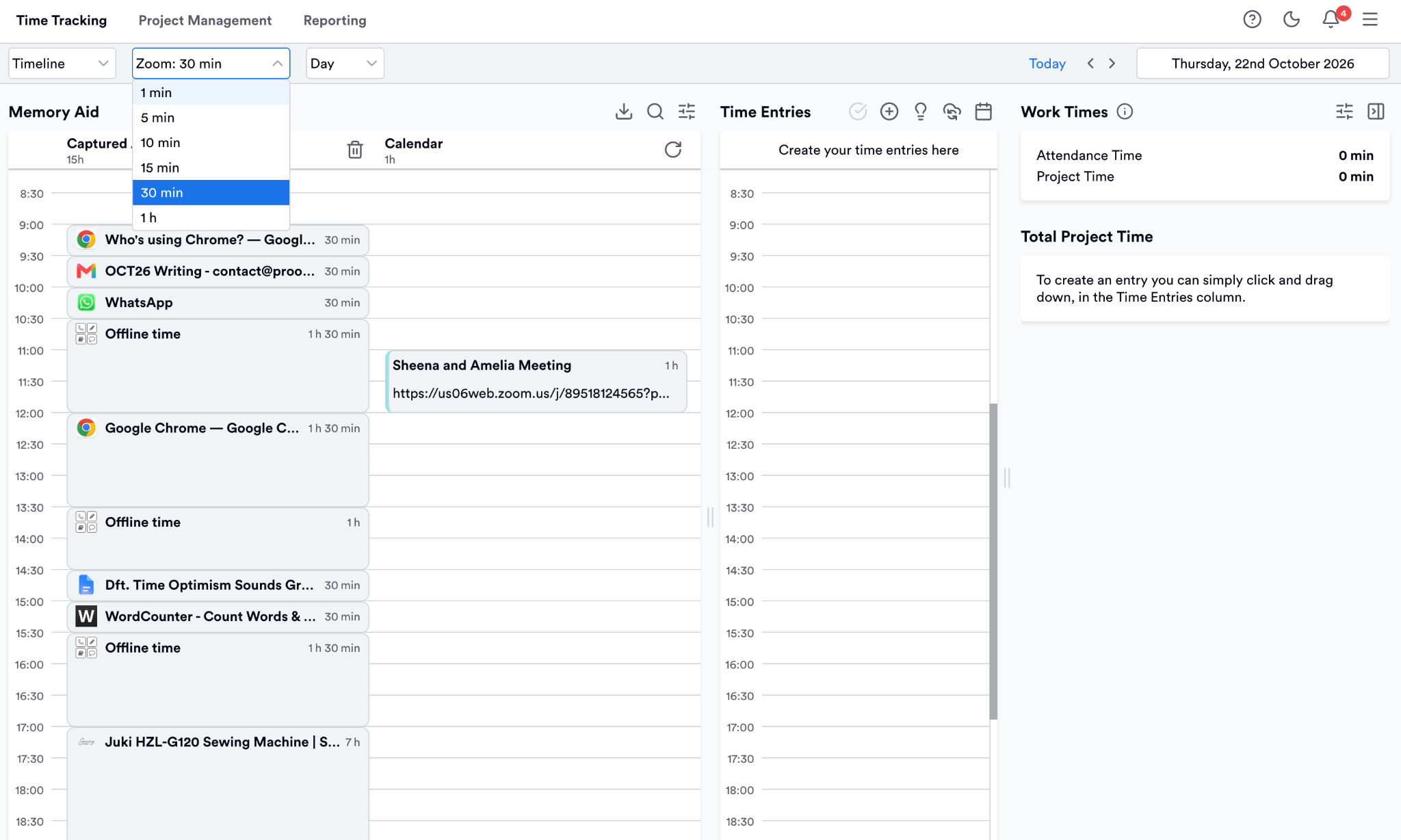
Task: Click the WhatsApp entry icon
Action: click(x=86, y=302)
